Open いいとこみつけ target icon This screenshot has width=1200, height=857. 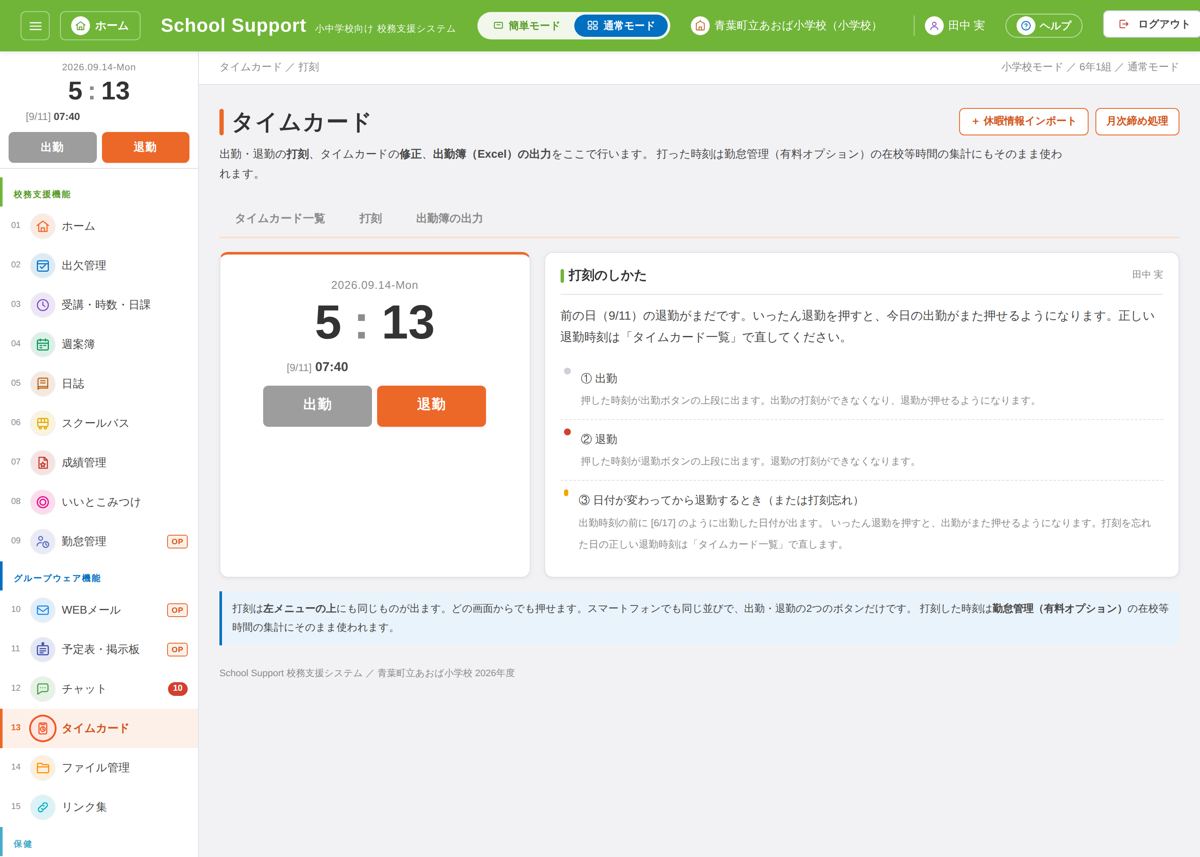coord(43,502)
